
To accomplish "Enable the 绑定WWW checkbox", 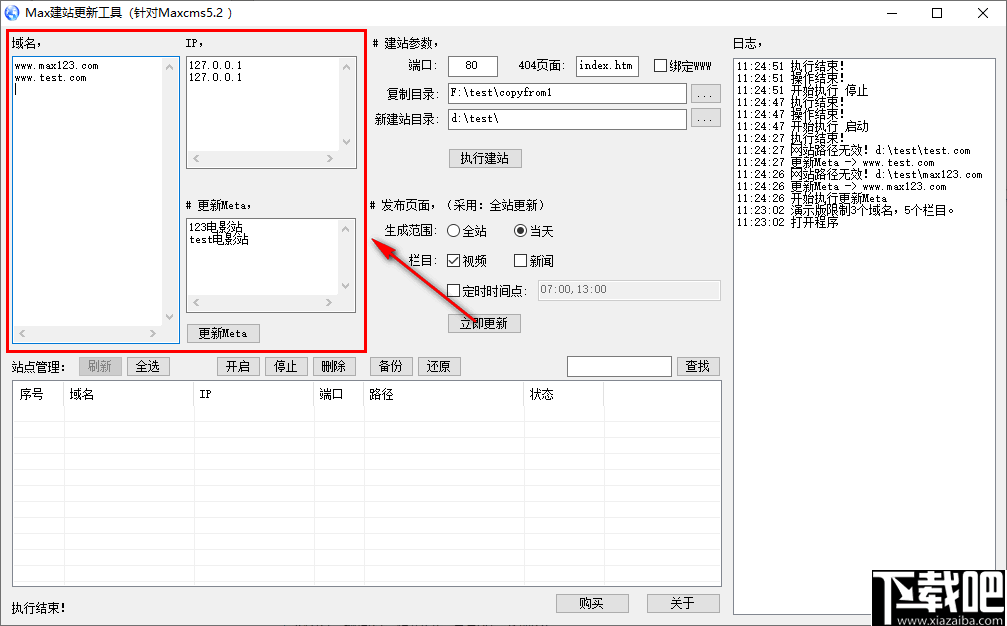I will [659, 65].
